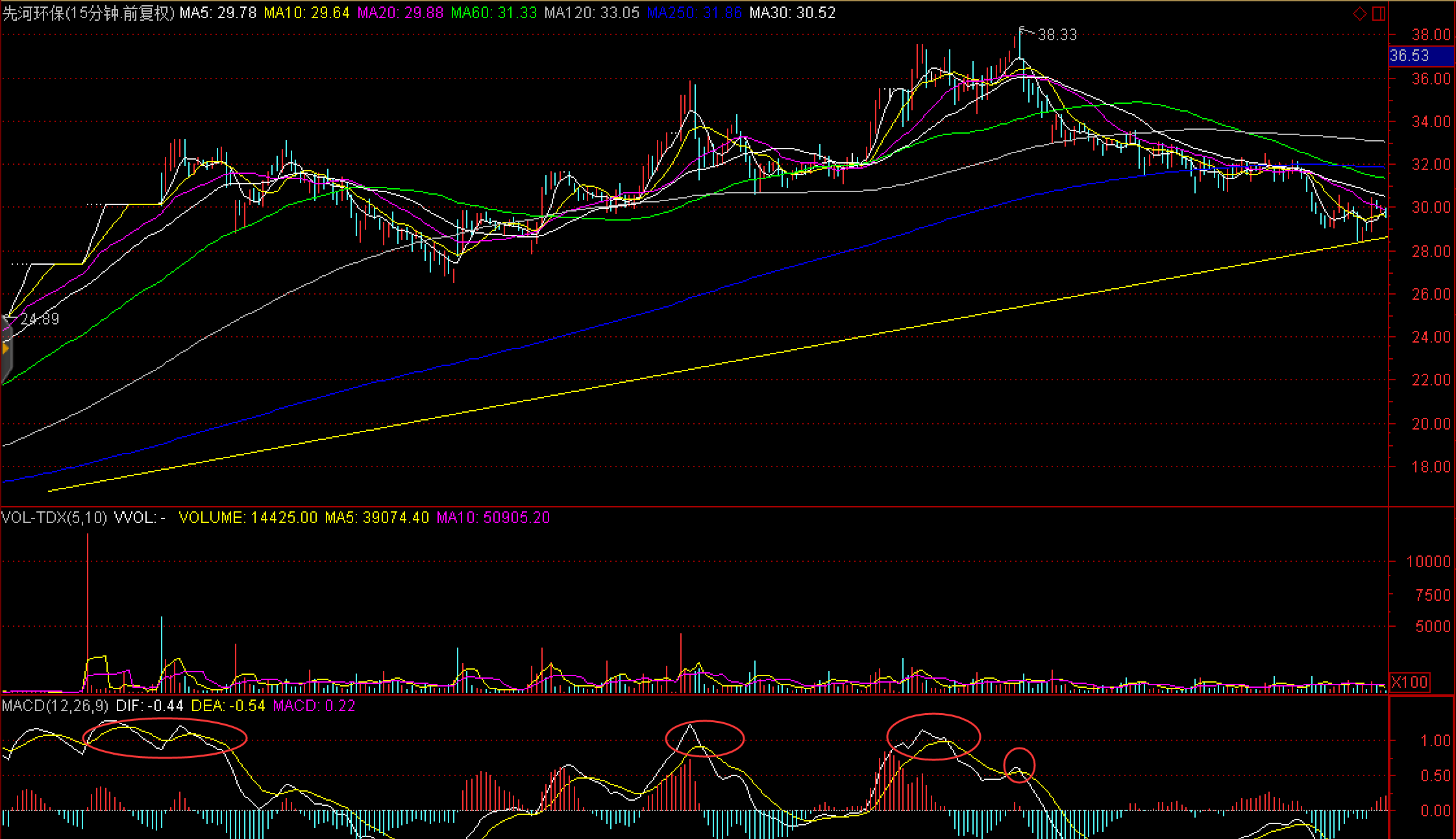Select the MA5: 29.78 indicator label
This screenshot has width=1456, height=839.
click(217, 13)
